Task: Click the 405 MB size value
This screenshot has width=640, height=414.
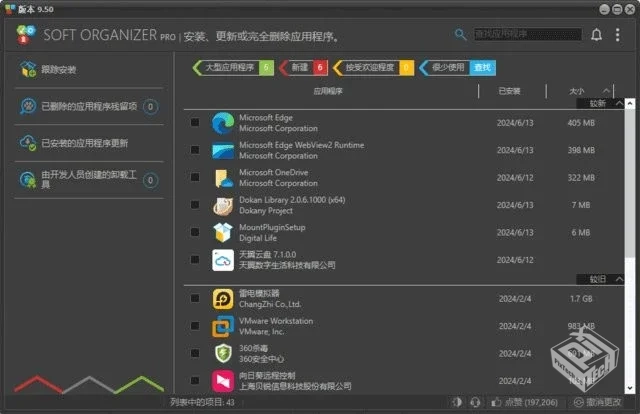Action: click(x=581, y=123)
